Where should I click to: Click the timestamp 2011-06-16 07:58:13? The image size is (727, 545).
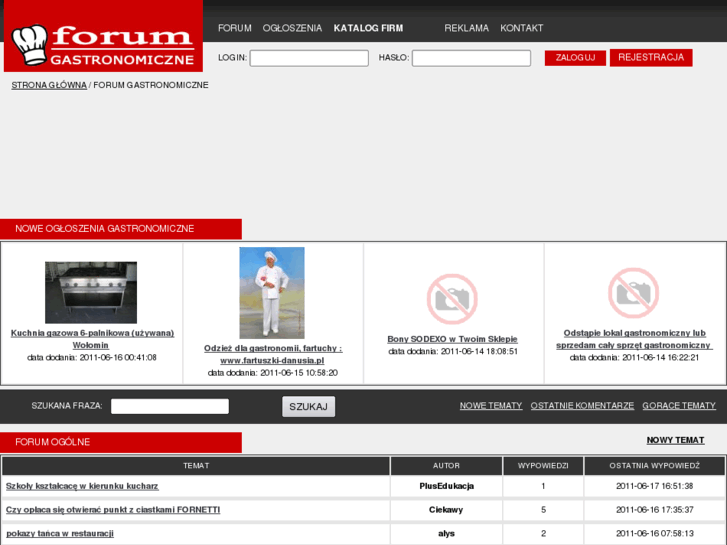pos(655,533)
